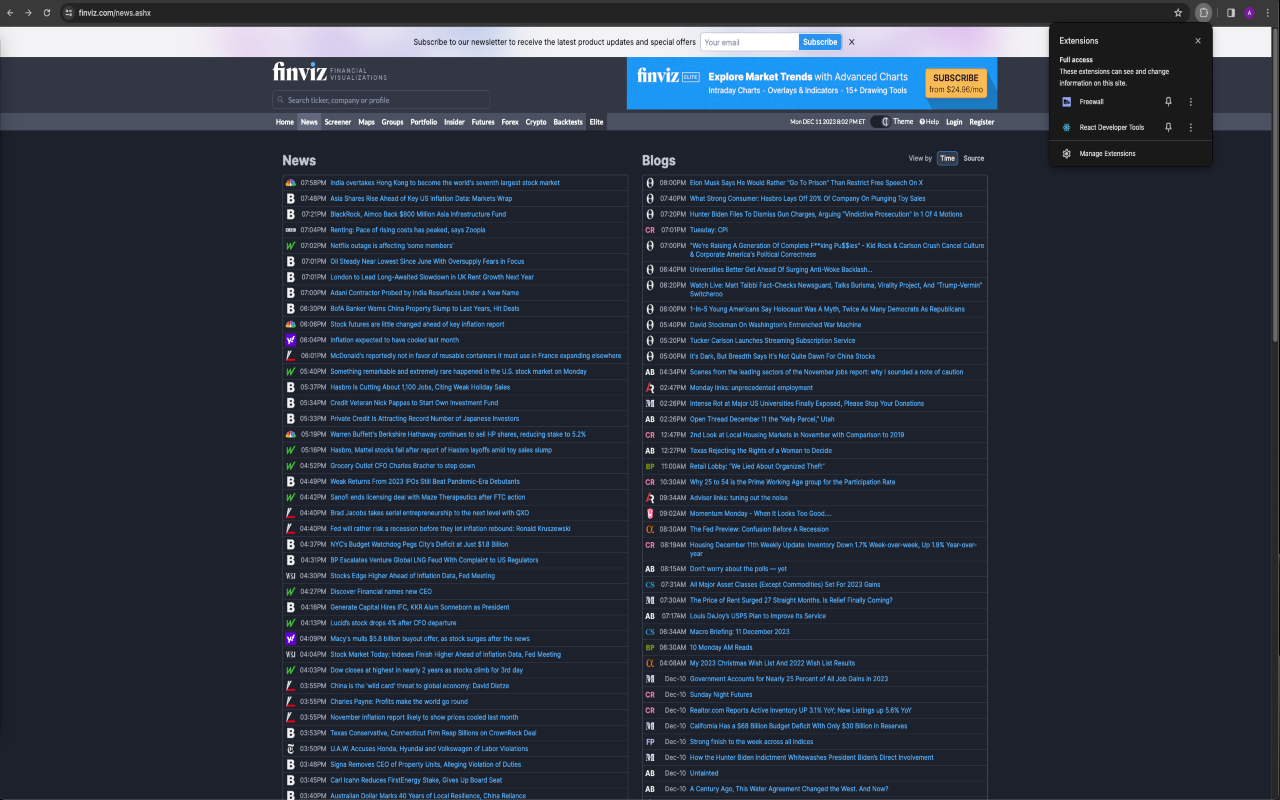
Task: Open the Crypto section
Action: [x=535, y=121]
